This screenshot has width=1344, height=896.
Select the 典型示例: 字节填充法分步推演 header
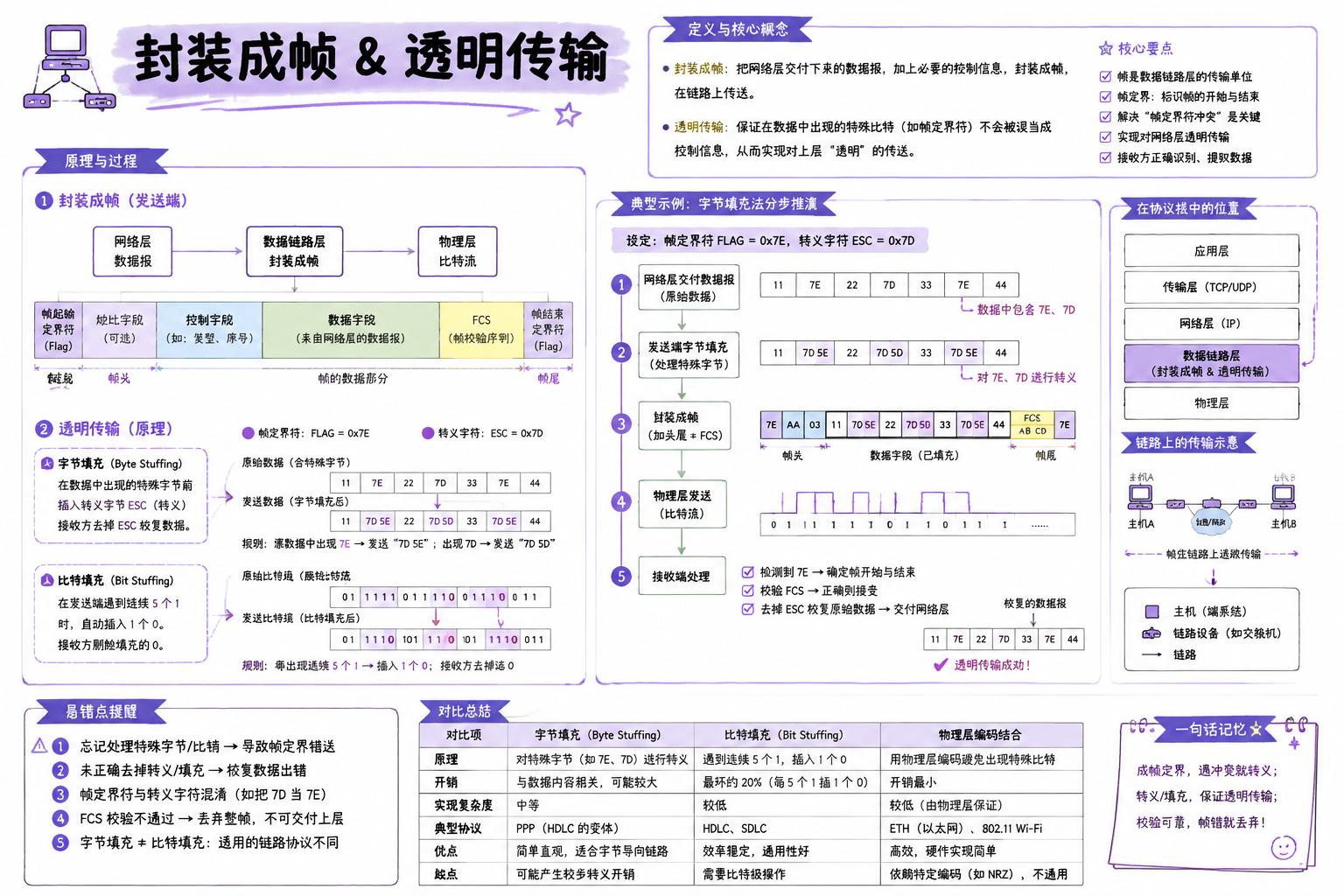coord(724,204)
